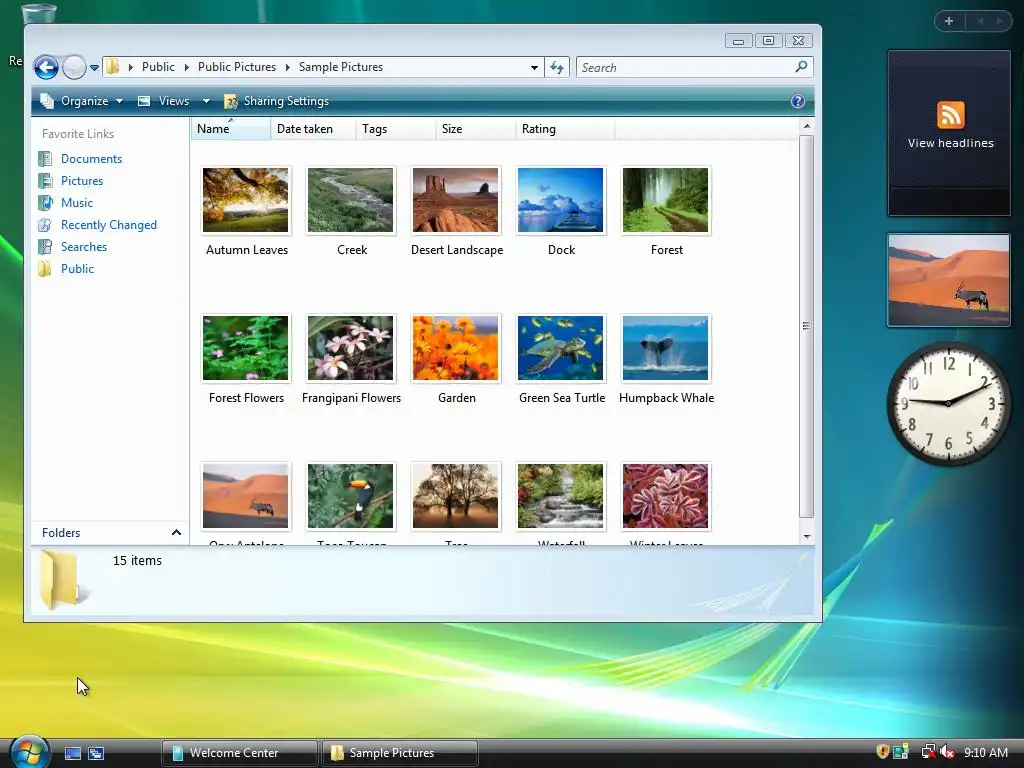
Task: Click the scrollbar up arrow
Action: [807, 126]
